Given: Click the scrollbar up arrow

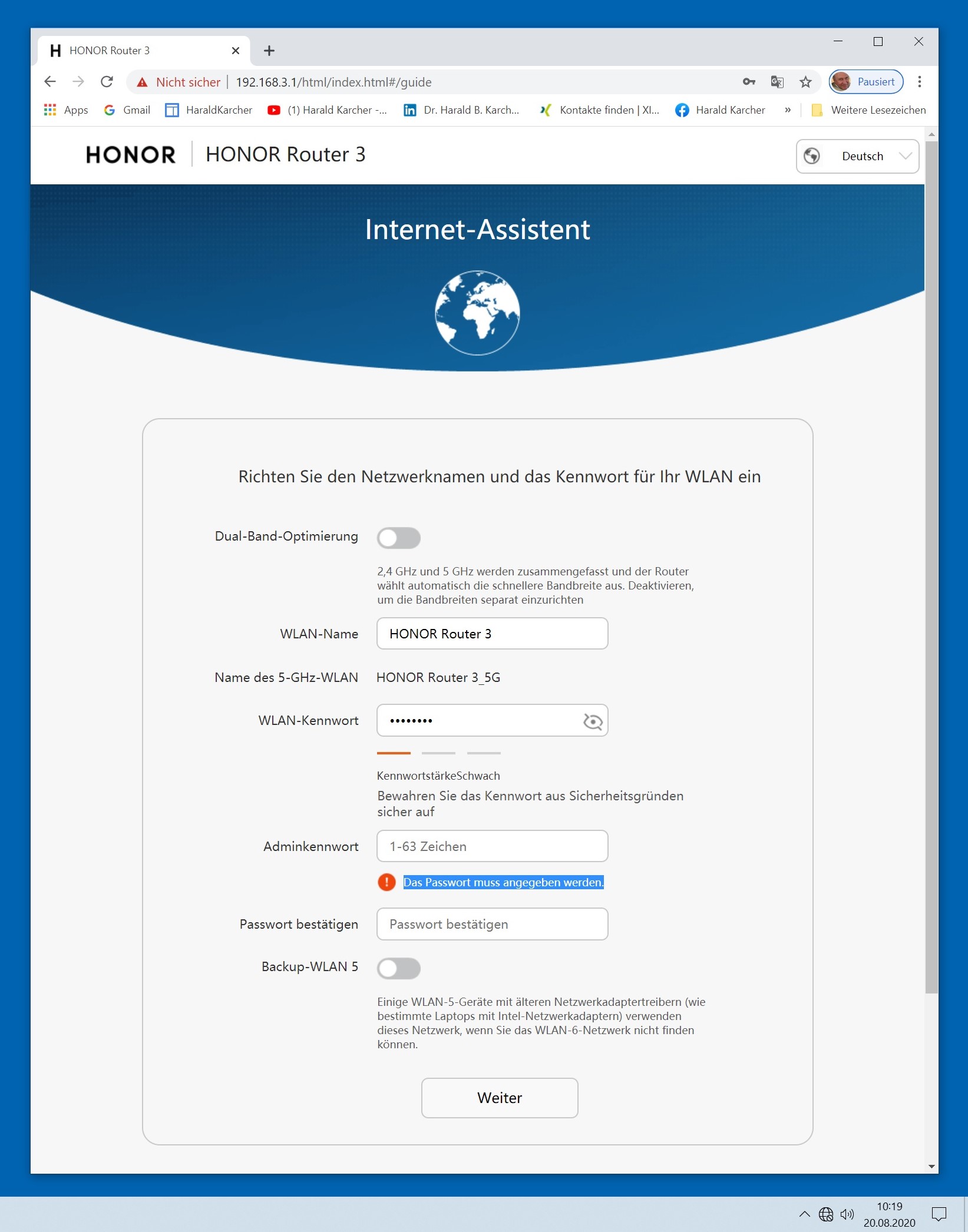Looking at the screenshot, I should pyautogui.click(x=931, y=135).
